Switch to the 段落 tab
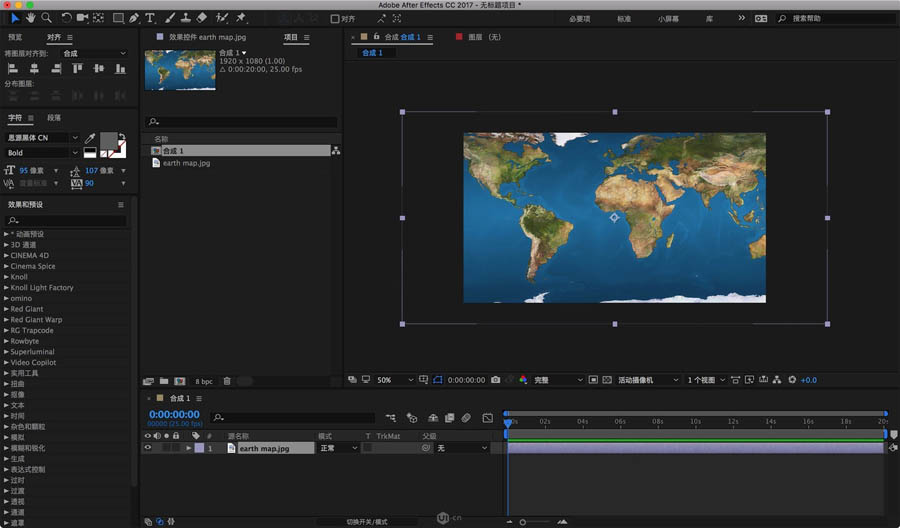This screenshot has height=528, width=900. coord(54,118)
